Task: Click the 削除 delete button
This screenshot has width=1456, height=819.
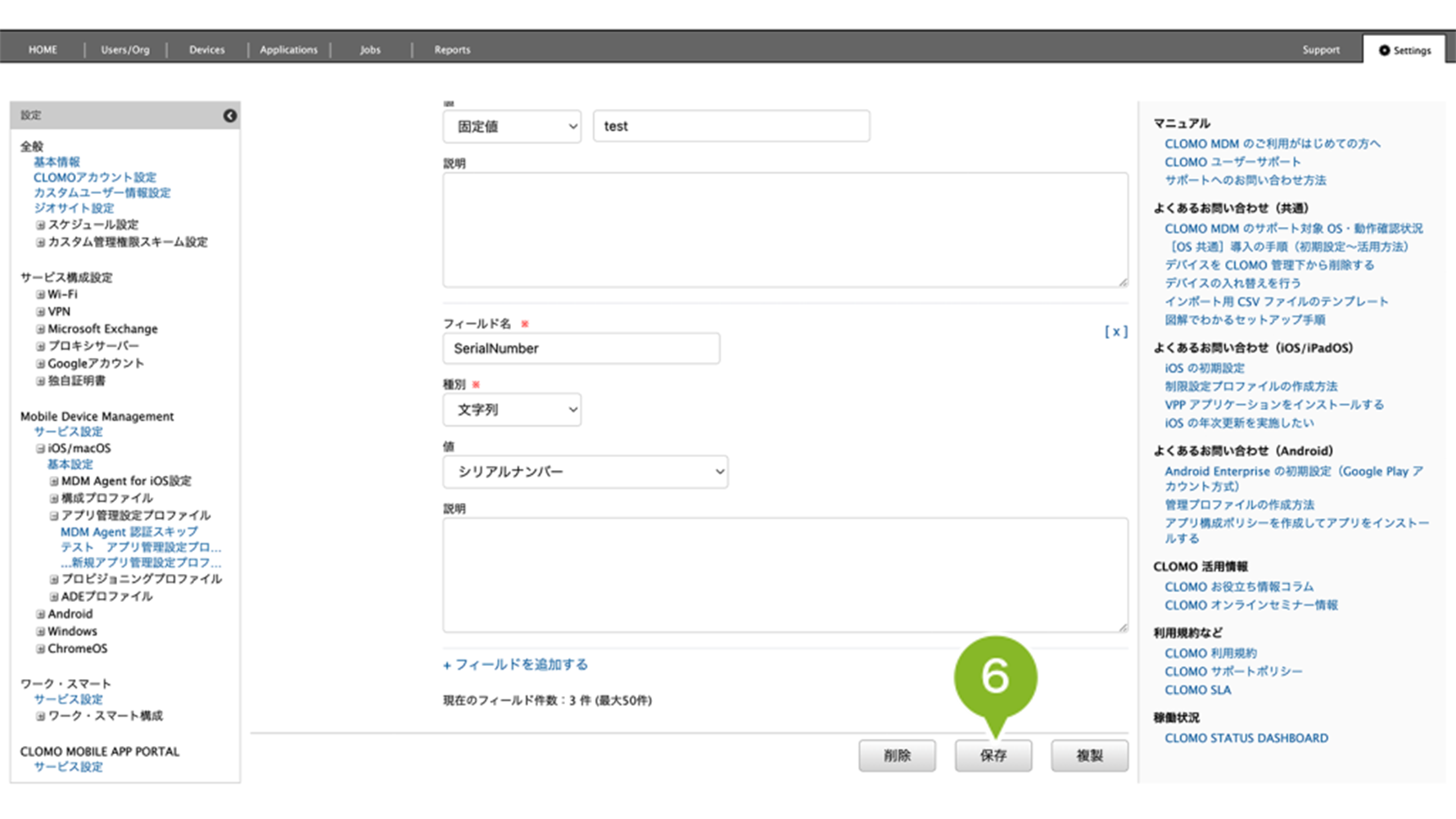Action: [x=897, y=755]
